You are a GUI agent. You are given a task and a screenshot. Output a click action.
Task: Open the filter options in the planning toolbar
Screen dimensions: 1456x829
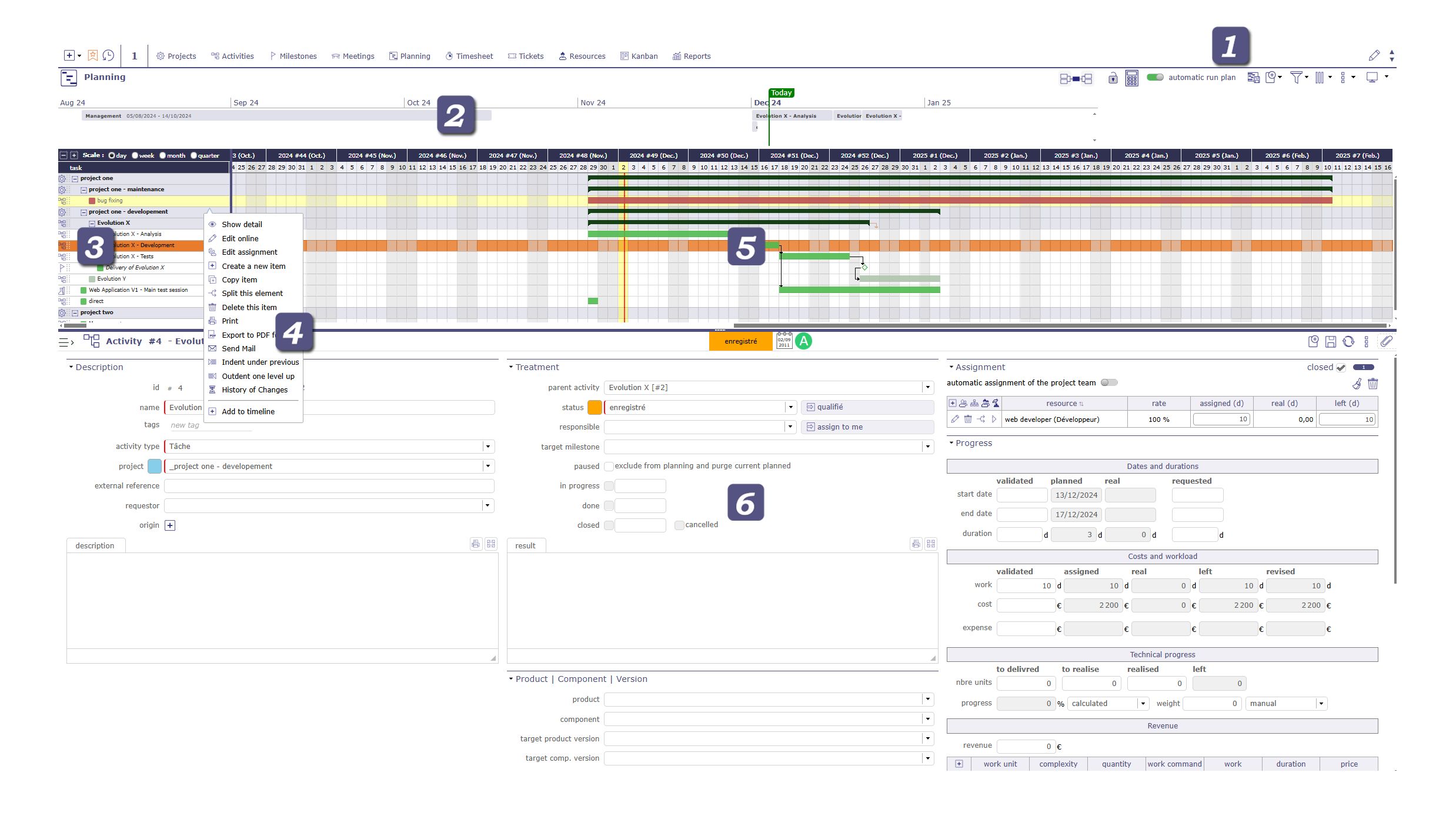coord(1297,77)
